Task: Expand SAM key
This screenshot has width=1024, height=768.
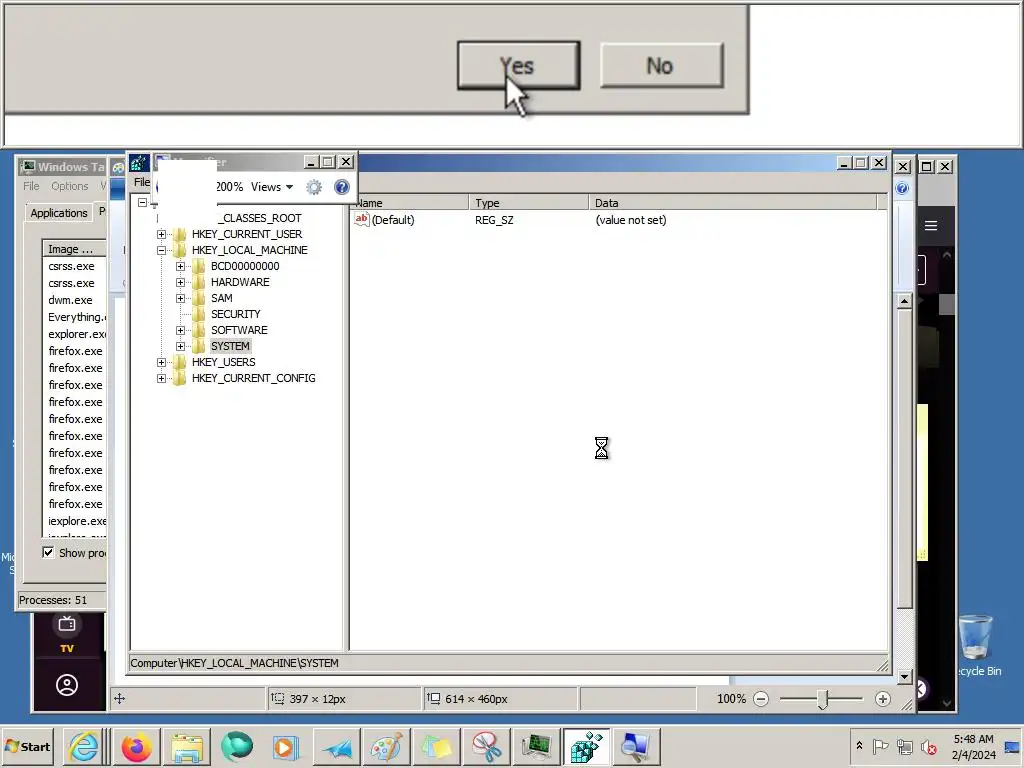Action: (180, 298)
